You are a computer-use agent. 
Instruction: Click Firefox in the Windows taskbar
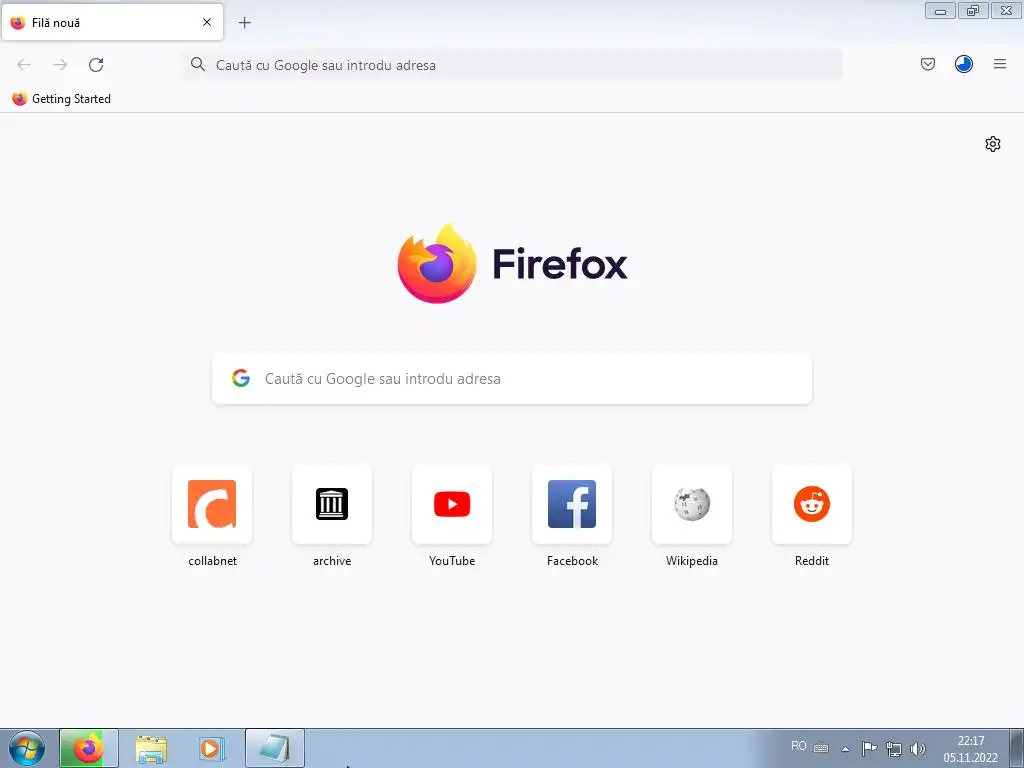click(89, 748)
